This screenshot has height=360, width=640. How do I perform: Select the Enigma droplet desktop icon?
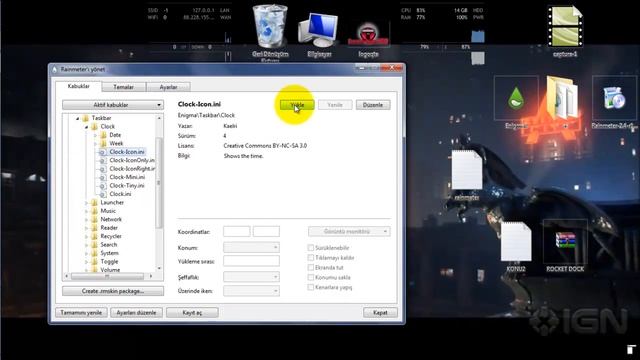516,98
